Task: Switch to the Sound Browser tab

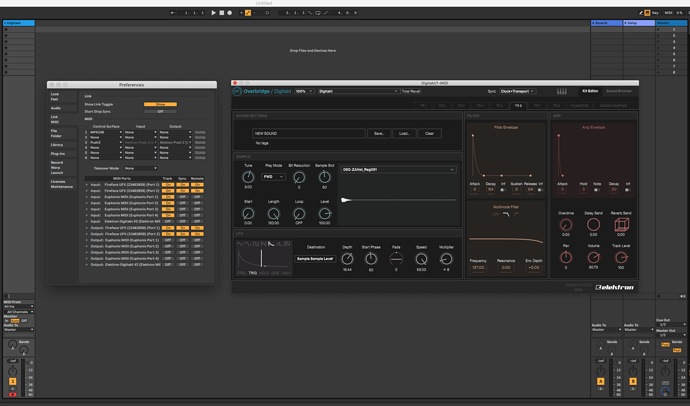Action: pyautogui.click(x=619, y=91)
